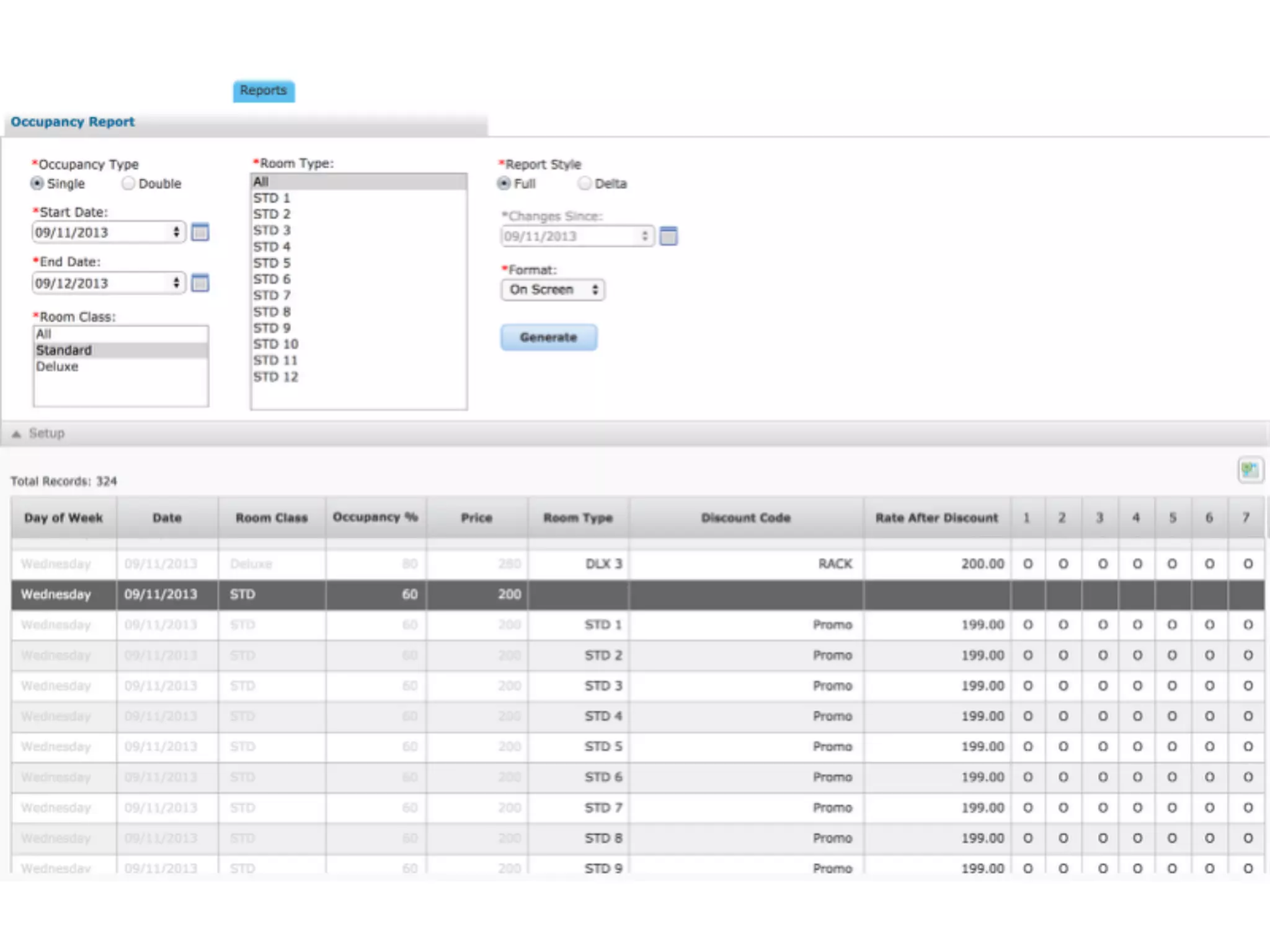The image size is (1270, 952).
Task: Select Deluxe in the Room Class list
Action: coord(57,366)
